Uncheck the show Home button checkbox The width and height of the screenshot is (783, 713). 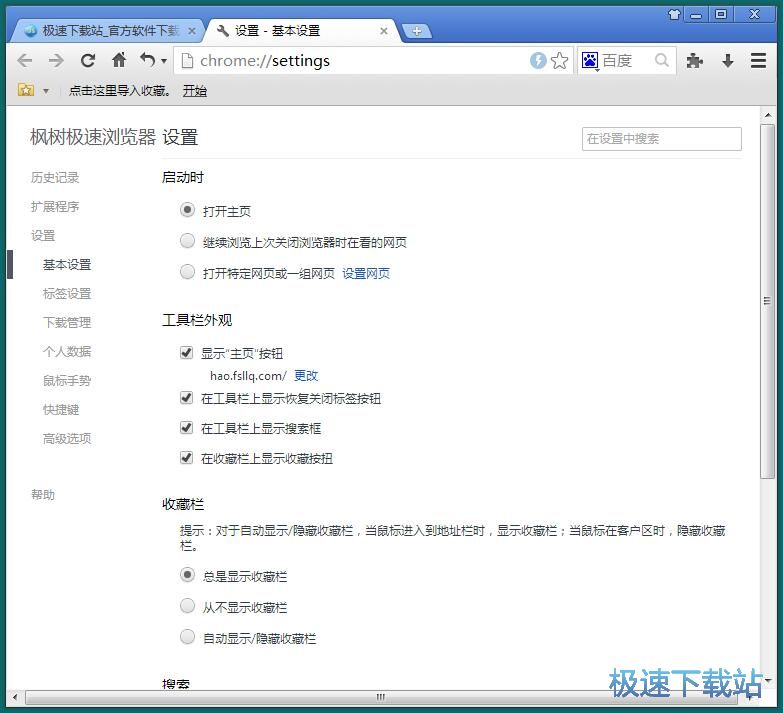coord(186,353)
